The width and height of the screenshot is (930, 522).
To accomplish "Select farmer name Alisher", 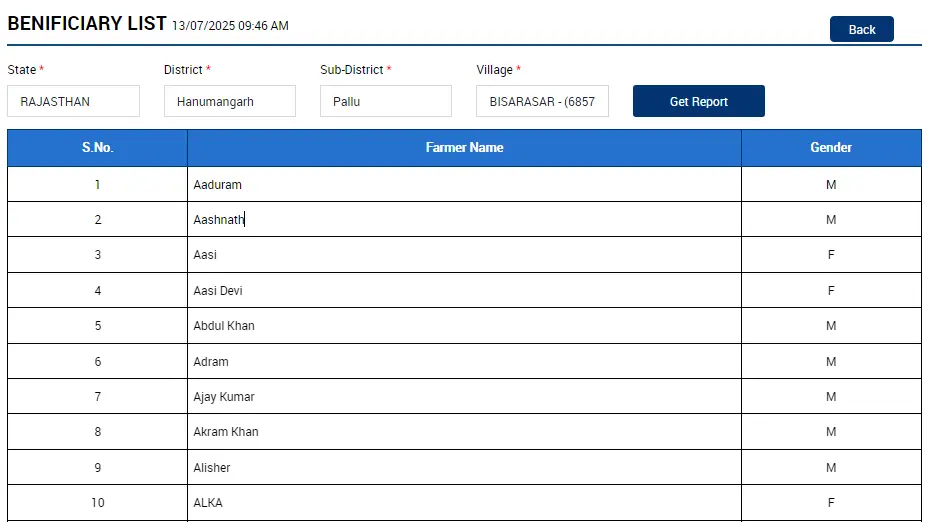I will (211, 467).
